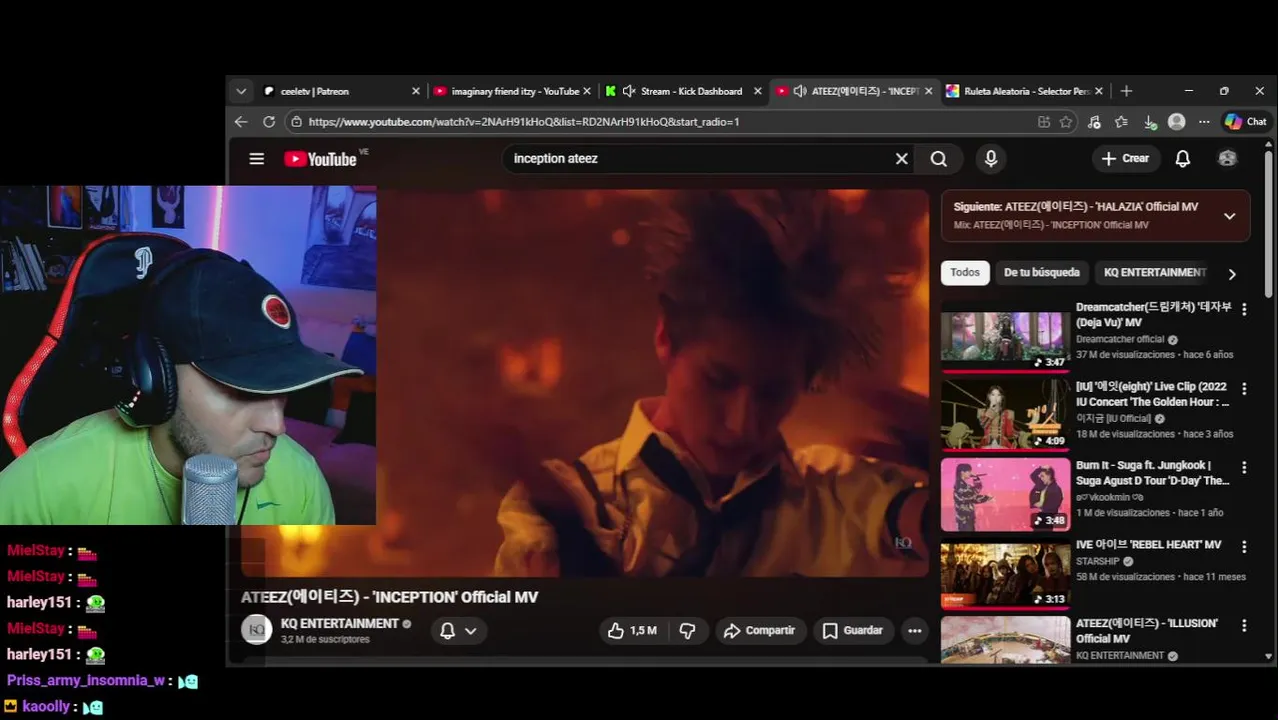
Task: Open the YouTube hamburger guide menu
Action: click(257, 159)
